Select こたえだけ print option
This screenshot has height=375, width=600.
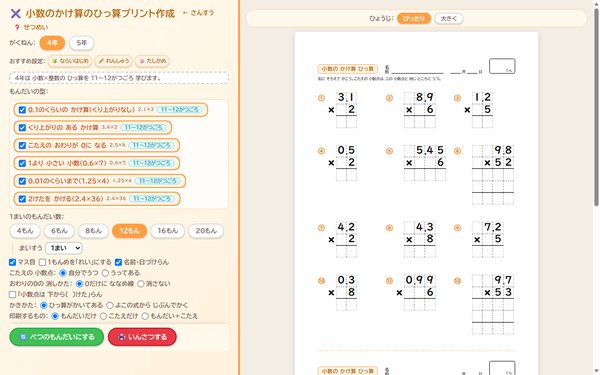coord(103,316)
